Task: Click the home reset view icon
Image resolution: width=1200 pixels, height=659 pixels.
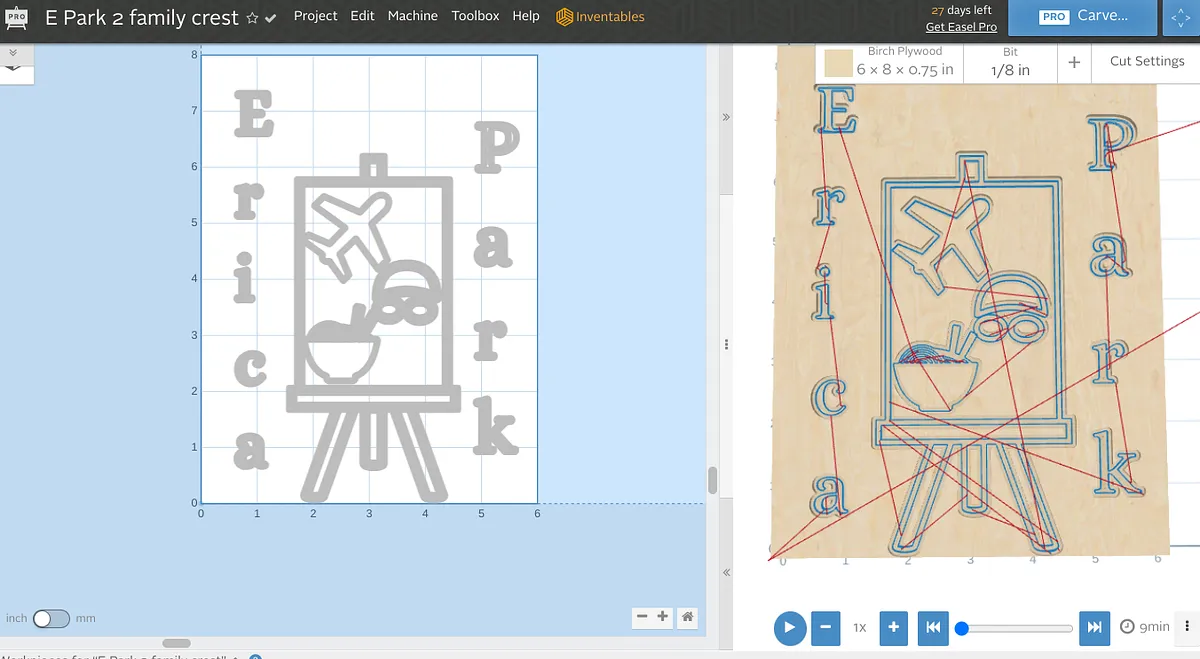Action: point(688,617)
